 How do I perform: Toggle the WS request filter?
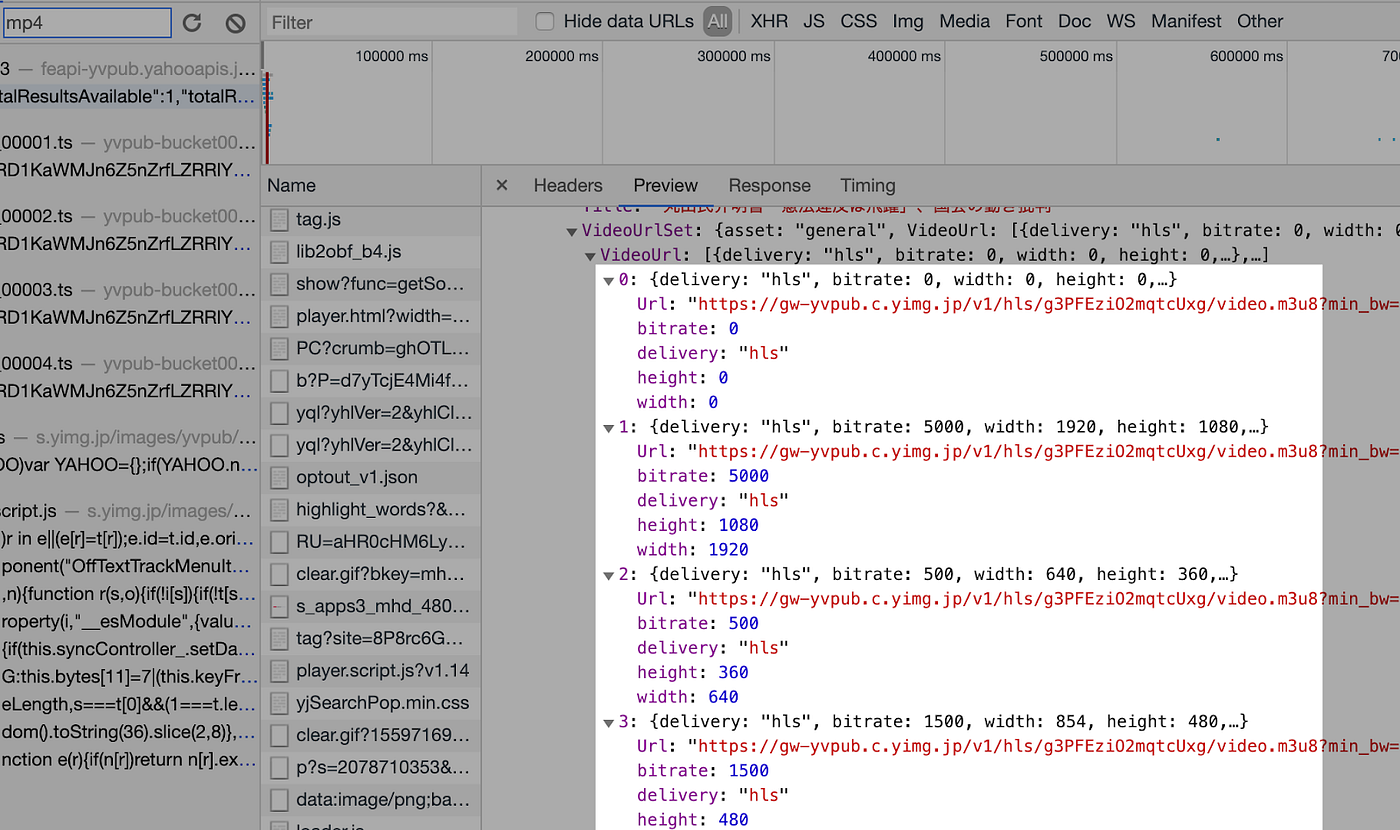pyautogui.click(x=1121, y=20)
